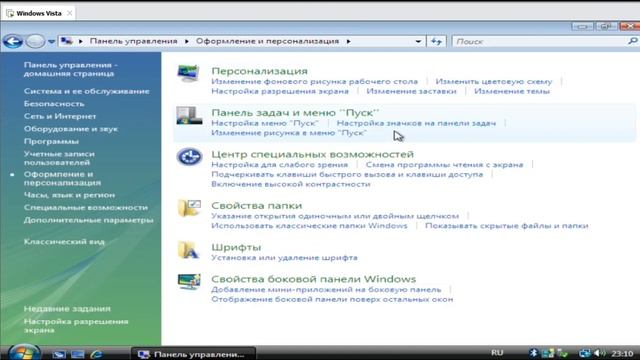Click the Forward navigation arrow

[x=35, y=41]
